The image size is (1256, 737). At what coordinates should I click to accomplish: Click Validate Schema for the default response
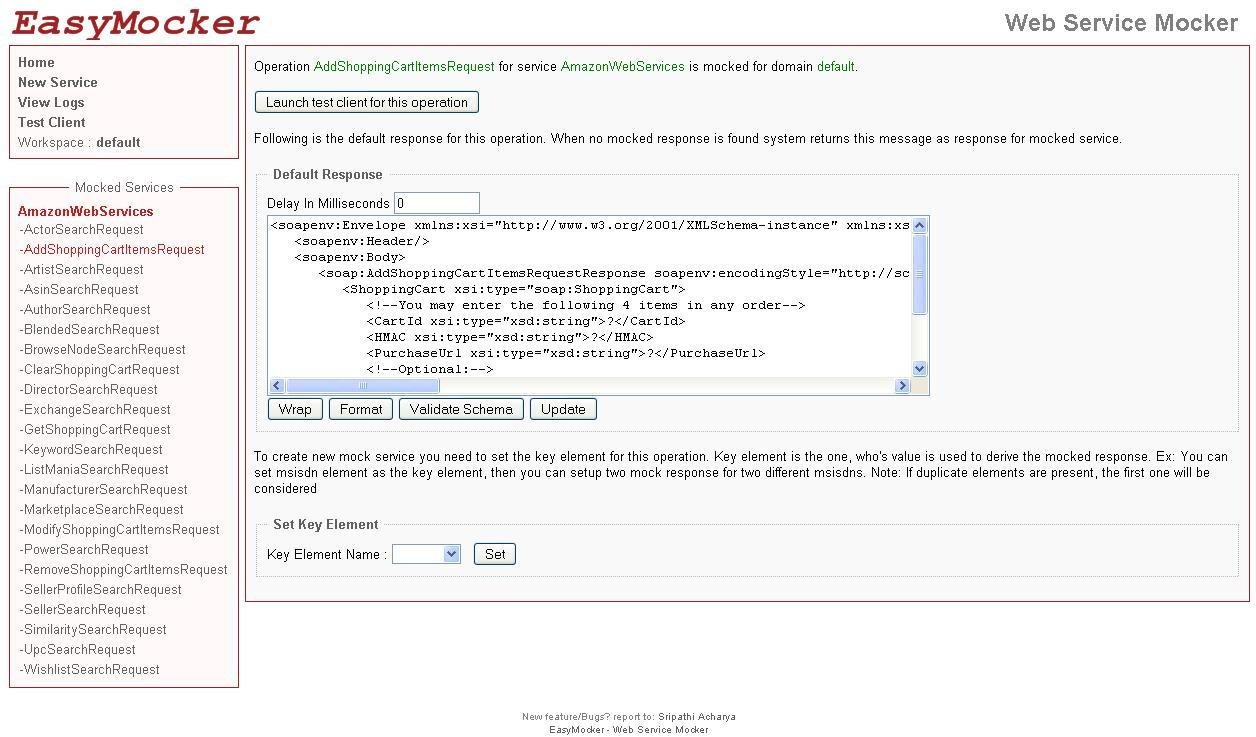tap(460, 409)
